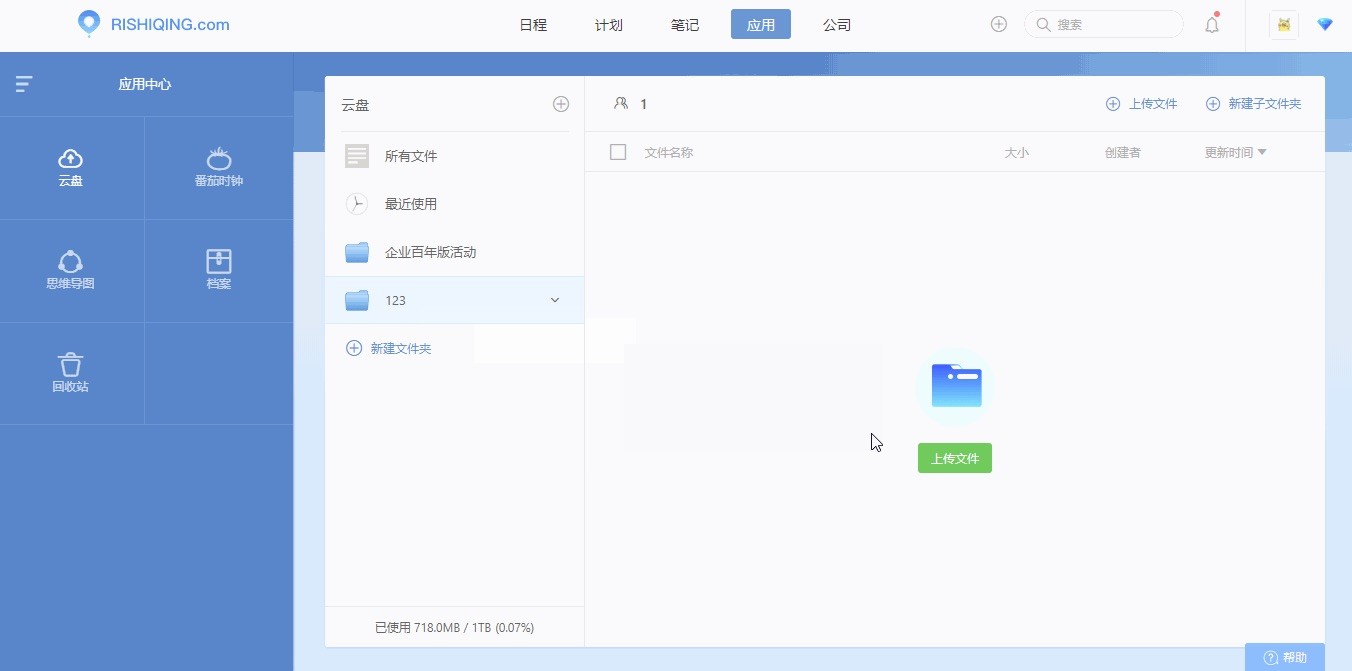This screenshot has height=671, width=1352.
Task: Open the 云盘 app tile
Action: tap(71, 168)
